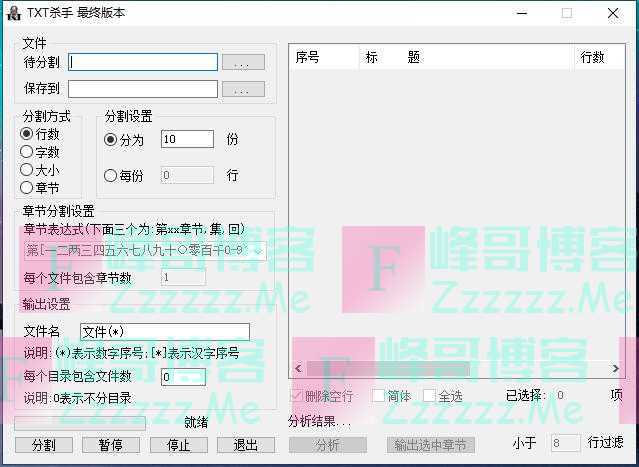Enable the 全选 checkbox

tap(429, 396)
